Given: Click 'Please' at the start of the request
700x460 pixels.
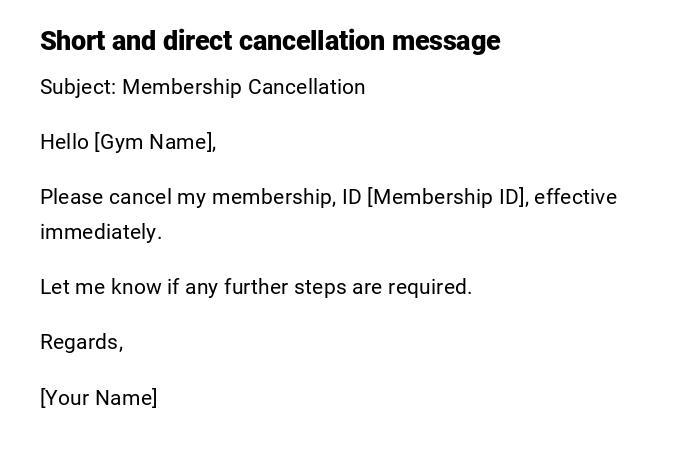Looking at the screenshot, I should pos(71,197).
